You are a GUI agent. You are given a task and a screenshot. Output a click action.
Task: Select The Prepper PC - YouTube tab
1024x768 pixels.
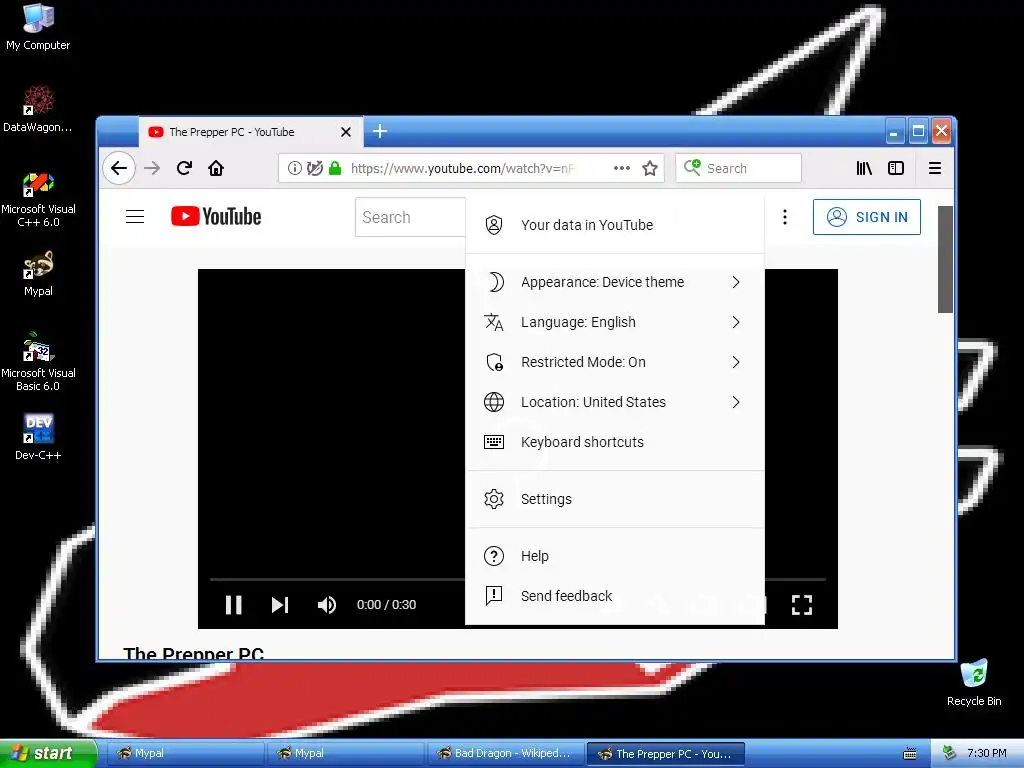coord(250,132)
